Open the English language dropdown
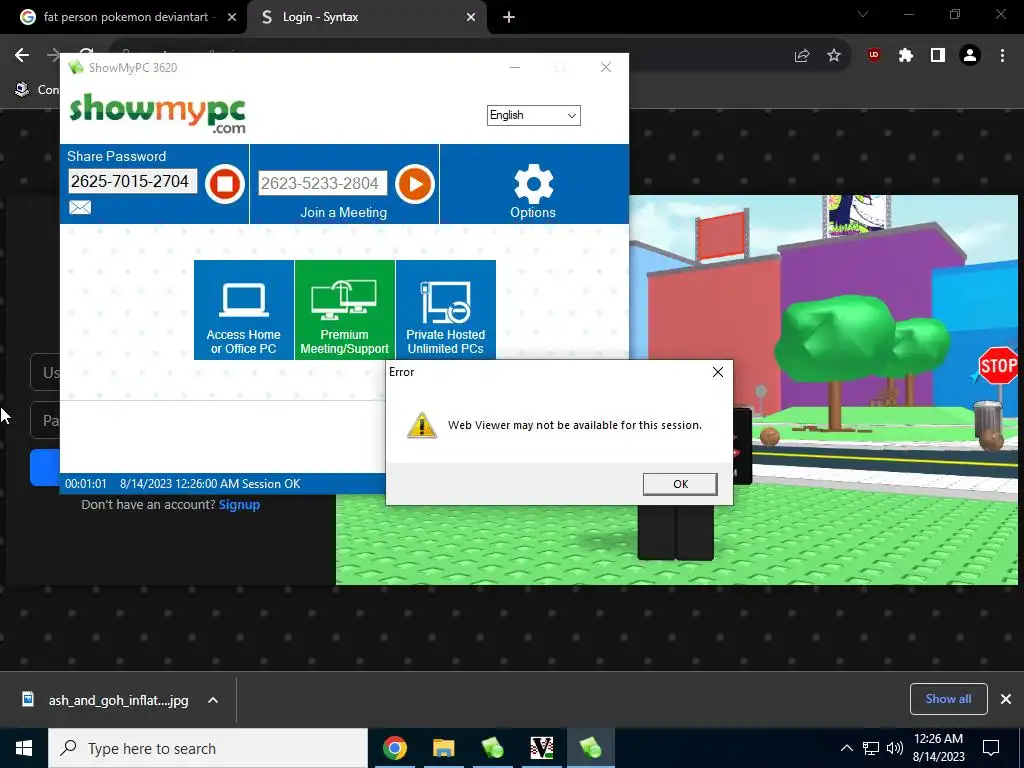The width and height of the screenshot is (1024, 768). tap(534, 116)
